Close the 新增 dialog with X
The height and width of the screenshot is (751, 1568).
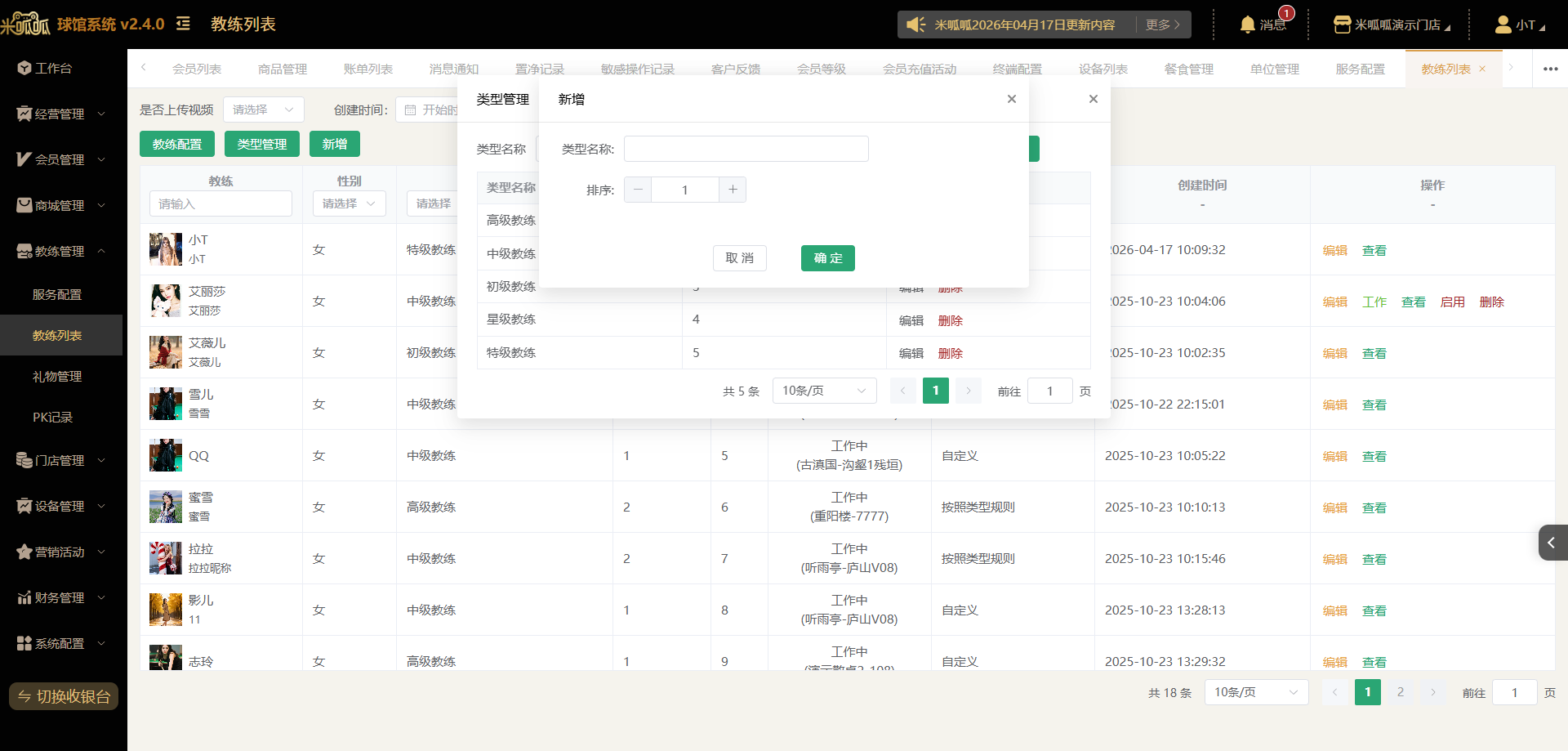click(1012, 99)
